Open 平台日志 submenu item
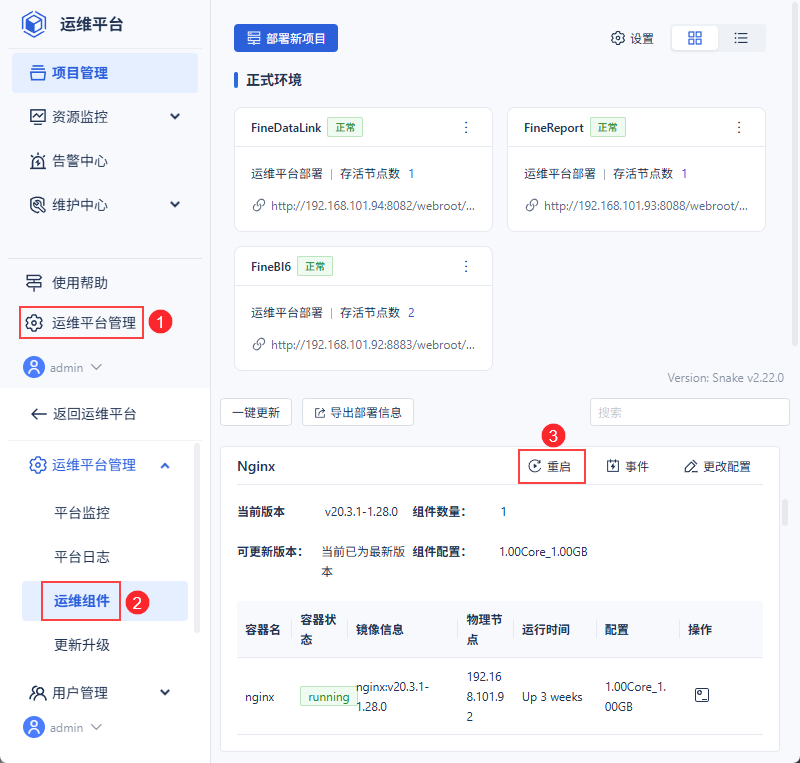Image resolution: width=800 pixels, height=763 pixels. [82, 557]
